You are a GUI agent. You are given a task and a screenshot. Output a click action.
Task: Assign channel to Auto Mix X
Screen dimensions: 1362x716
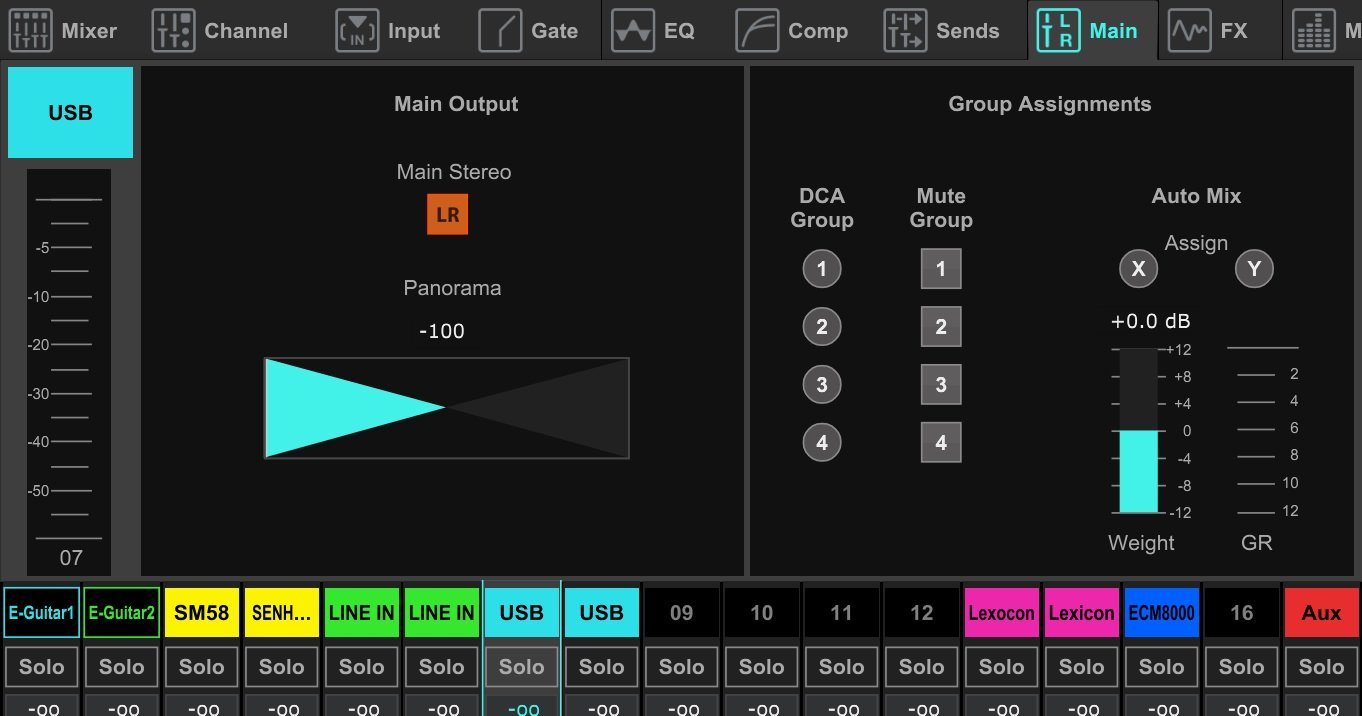(x=1138, y=269)
